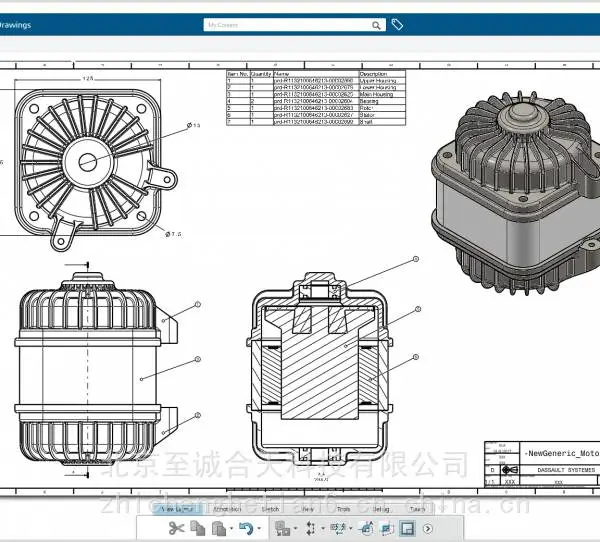Screen dimensions: 600x542
Task: Click the Ø13 diameter dimension label
Action: [194, 125]
